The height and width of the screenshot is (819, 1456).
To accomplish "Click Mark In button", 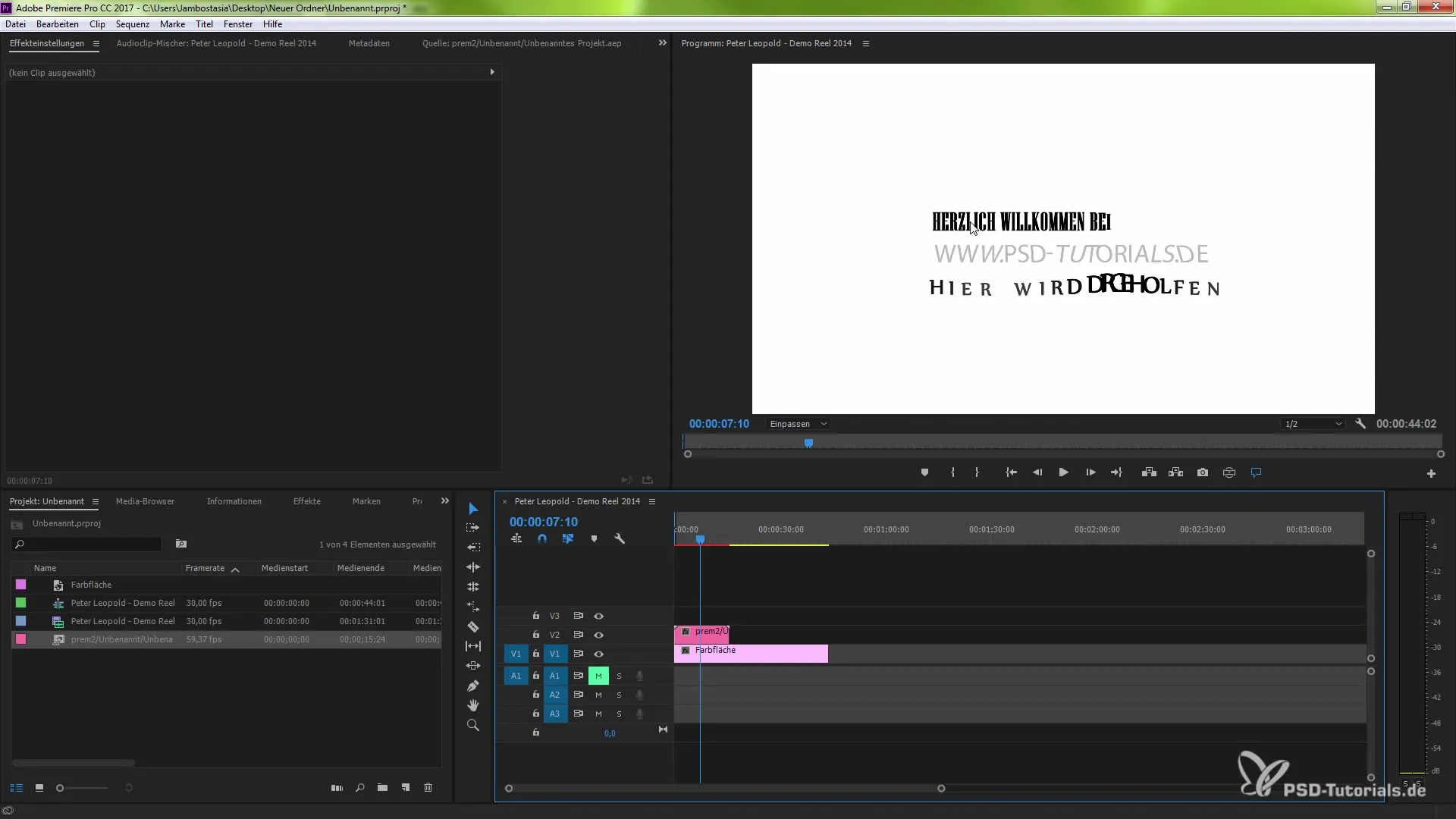I will [x=952, y=472].
